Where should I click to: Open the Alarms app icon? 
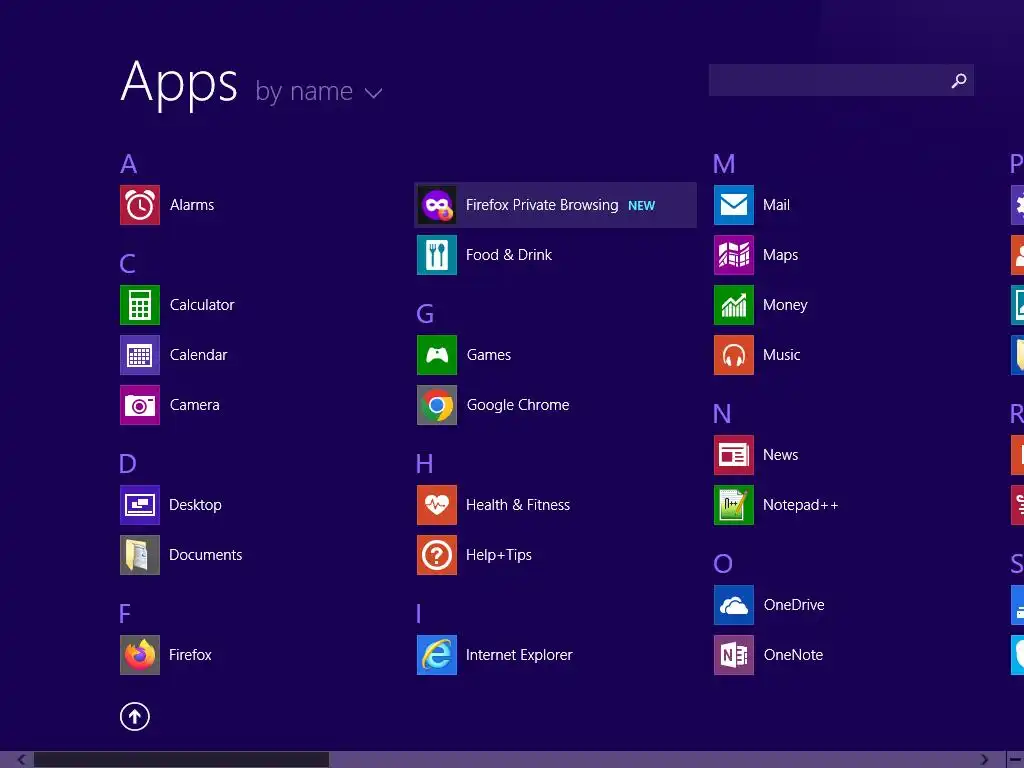[140, 205]
